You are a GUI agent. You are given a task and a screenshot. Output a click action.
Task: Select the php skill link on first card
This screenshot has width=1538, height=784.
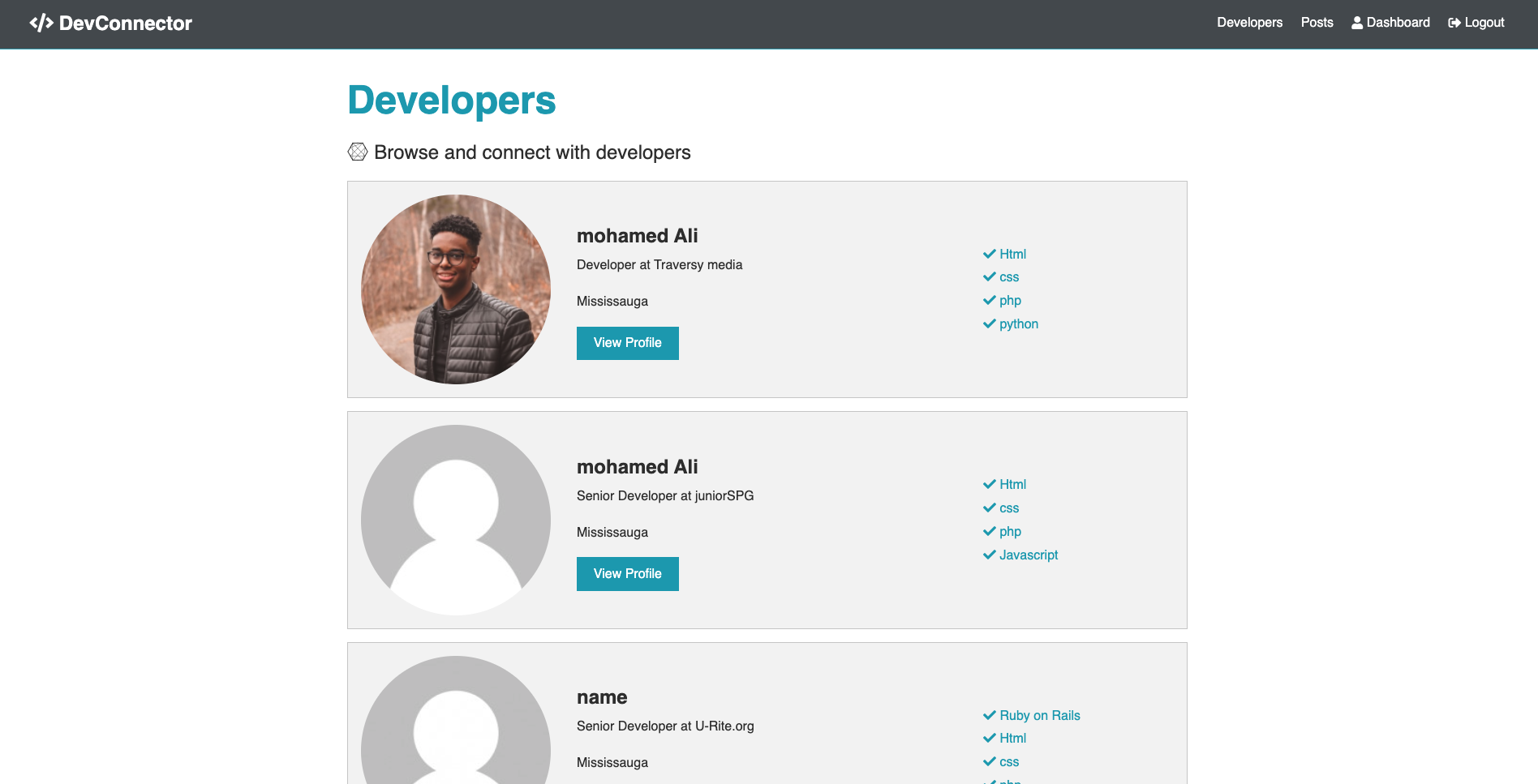point(1010,300)
